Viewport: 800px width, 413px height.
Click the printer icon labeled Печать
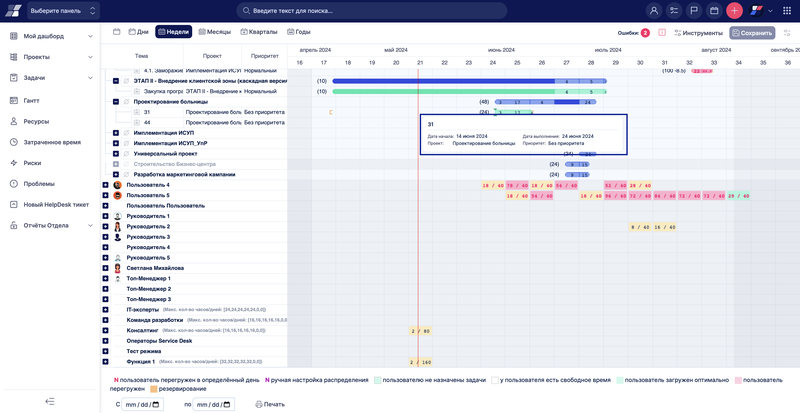270,404
